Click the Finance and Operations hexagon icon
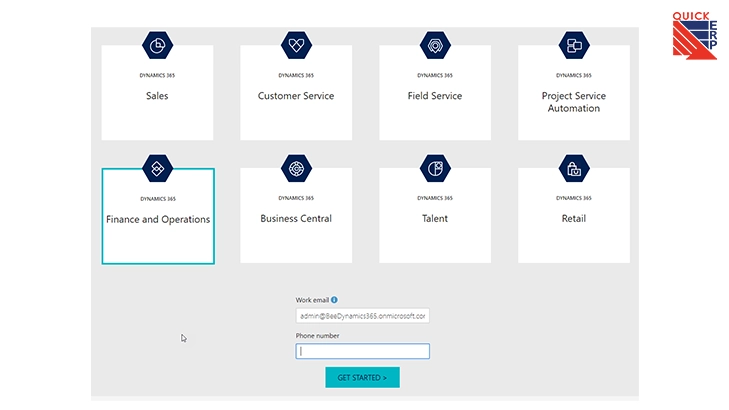The width and height of the screenshot is (729, 410). pos(158,168)
